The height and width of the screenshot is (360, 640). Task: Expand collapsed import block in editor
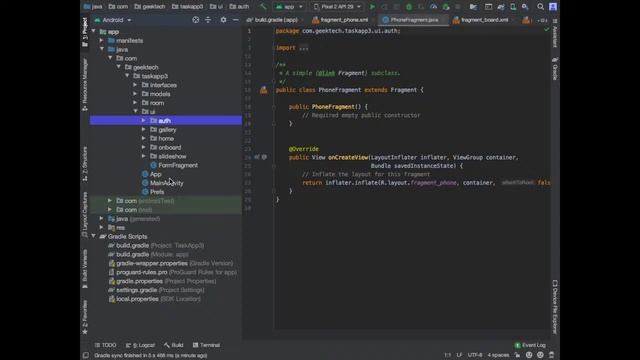tap(304, 48)
